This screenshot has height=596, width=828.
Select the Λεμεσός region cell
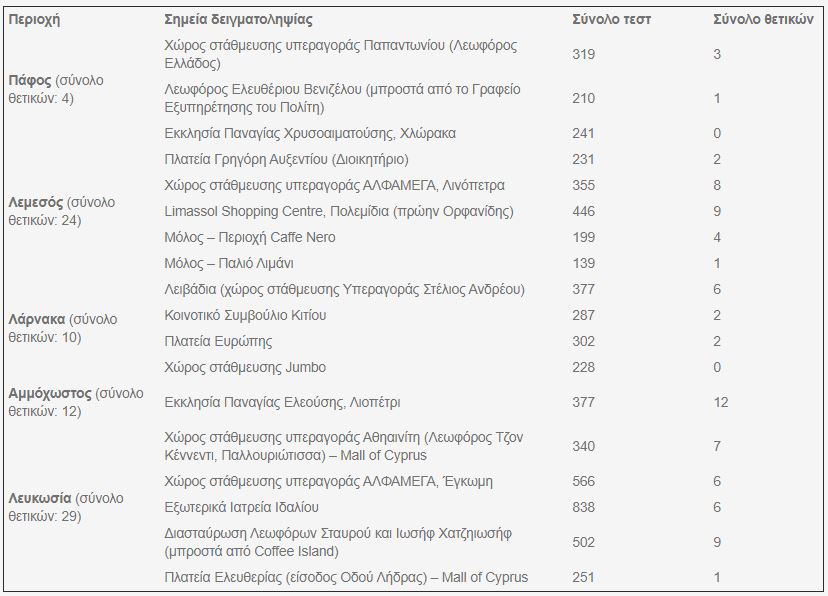[62, 211]
